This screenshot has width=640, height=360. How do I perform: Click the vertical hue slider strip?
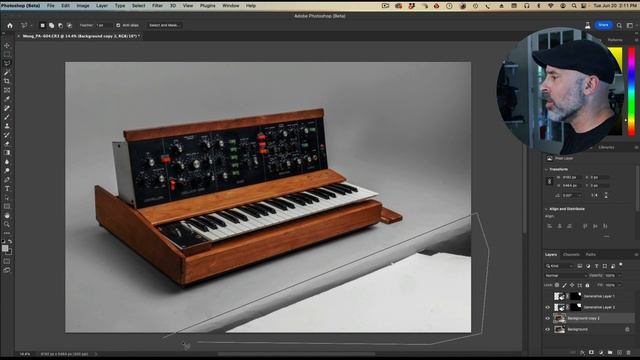coord(631,91)
